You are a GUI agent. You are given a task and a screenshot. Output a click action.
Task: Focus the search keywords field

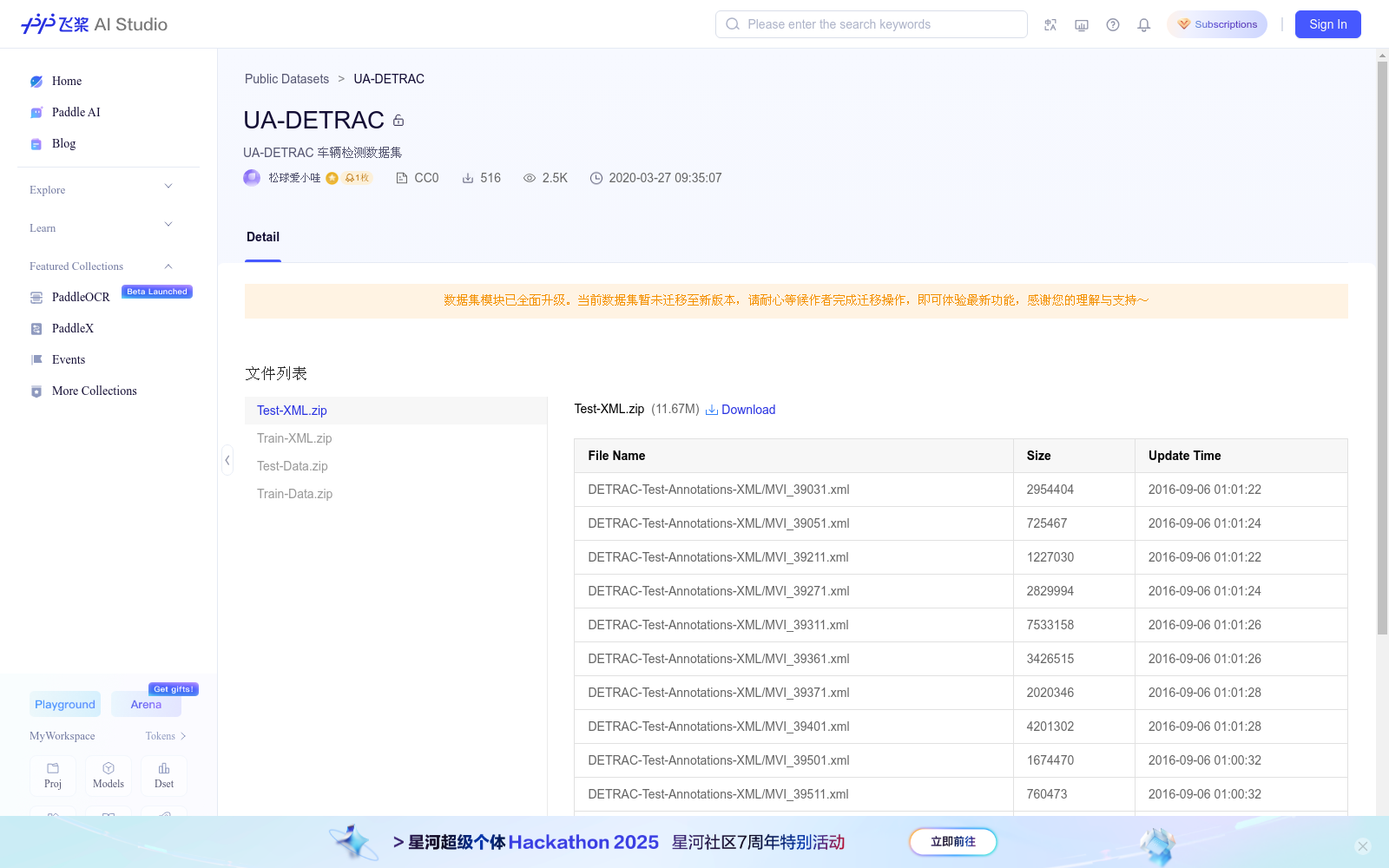coord(872,24)
